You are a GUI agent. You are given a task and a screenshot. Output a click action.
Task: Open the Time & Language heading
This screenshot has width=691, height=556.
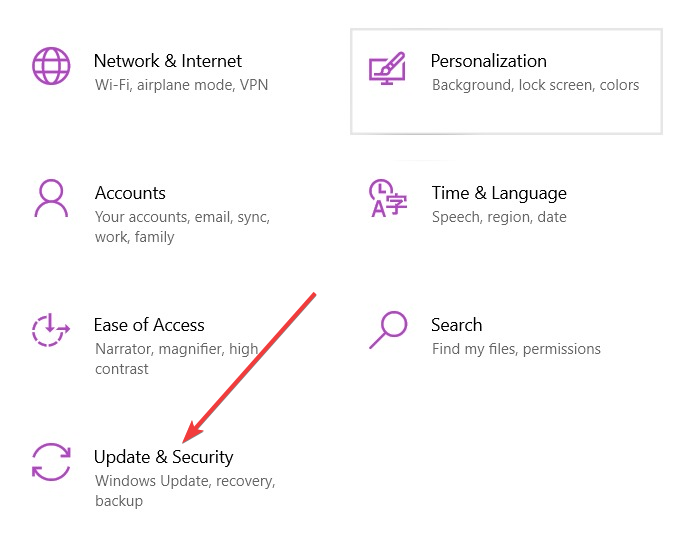pos(499,193)
